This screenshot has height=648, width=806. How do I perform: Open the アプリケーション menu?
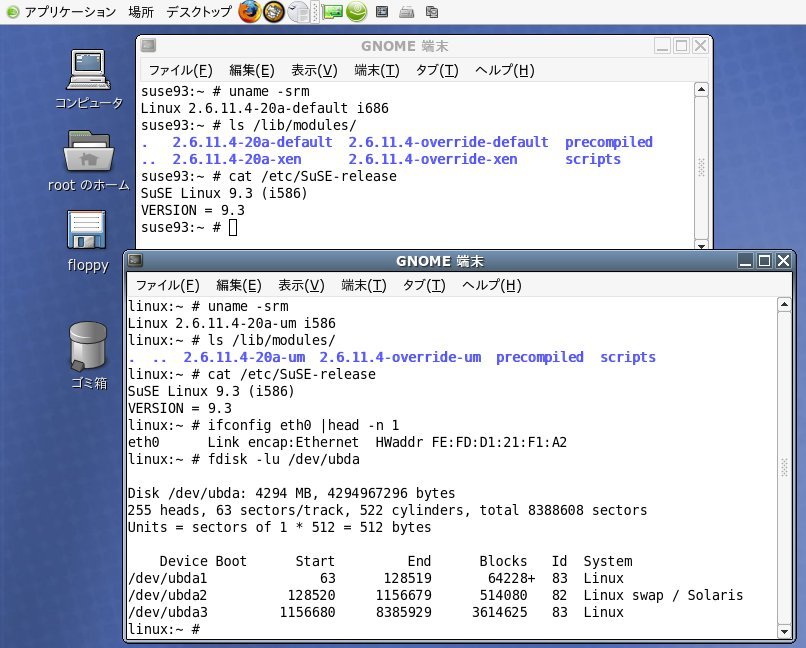coord(62,11)
